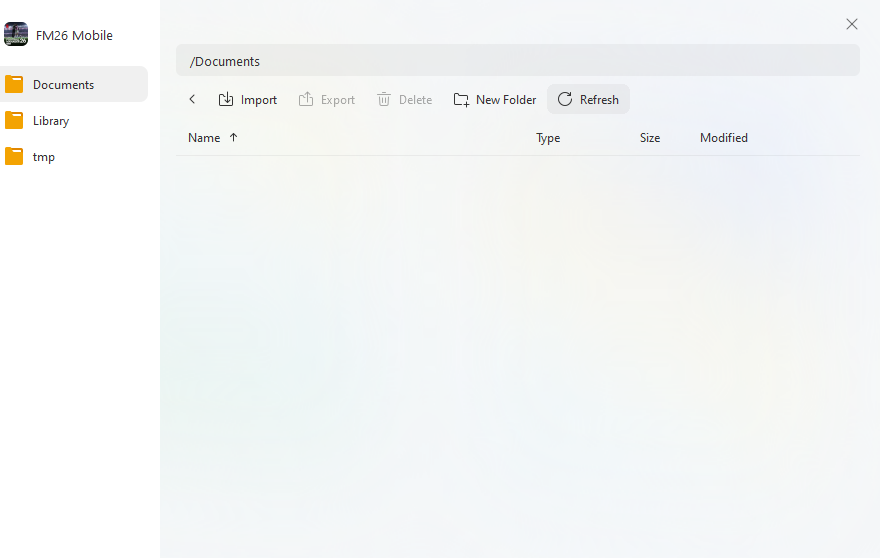Image resolution: width=880 pixels, height=558 pixels.
Task: Import a file into Documents
Action: tap(248, 99)
